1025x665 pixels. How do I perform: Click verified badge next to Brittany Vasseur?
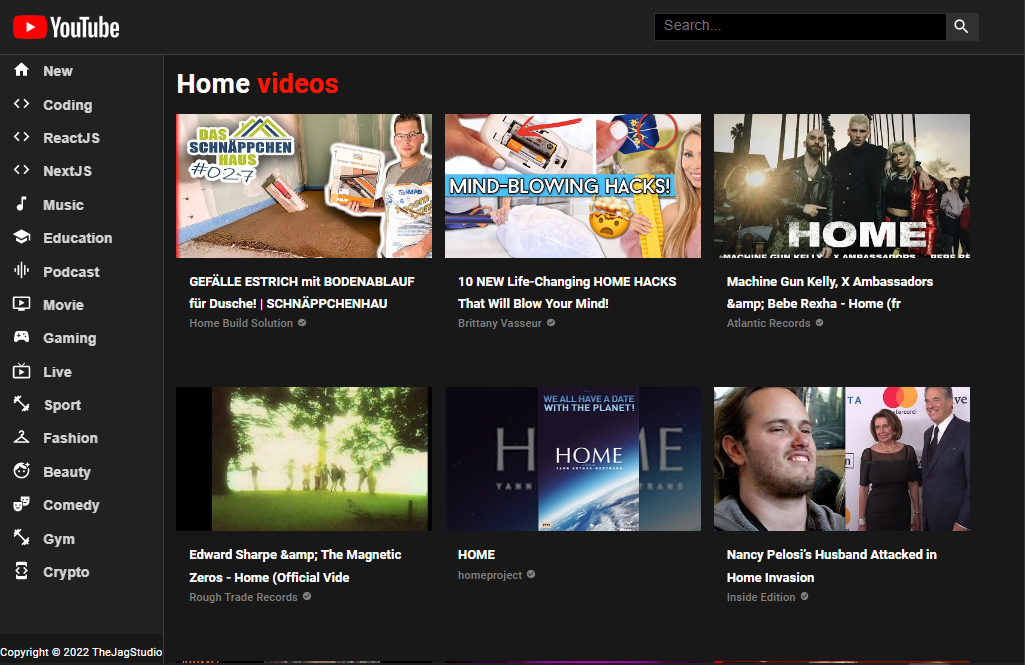tap(551, 322)
